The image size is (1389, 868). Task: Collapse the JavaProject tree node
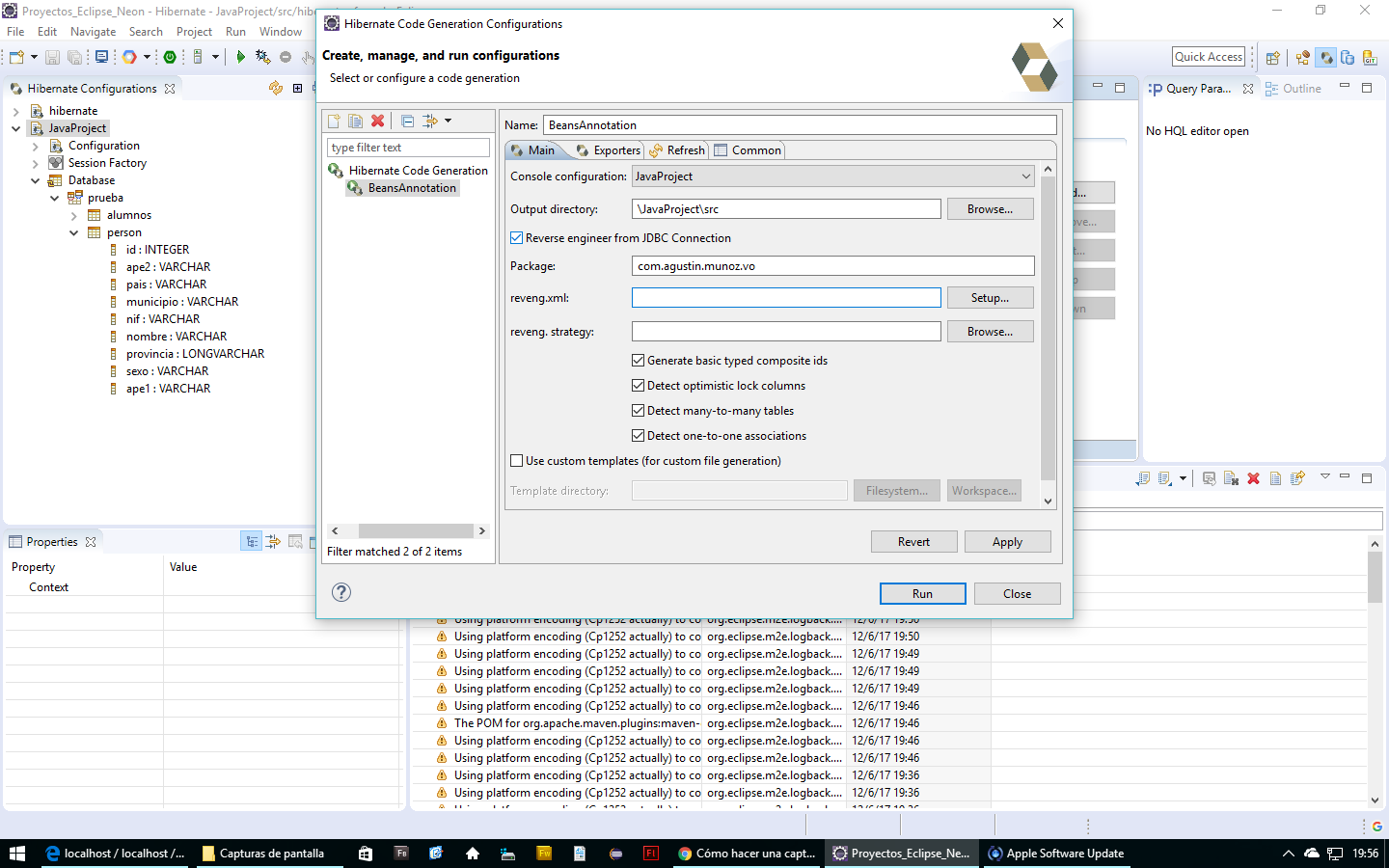(16, 128)
